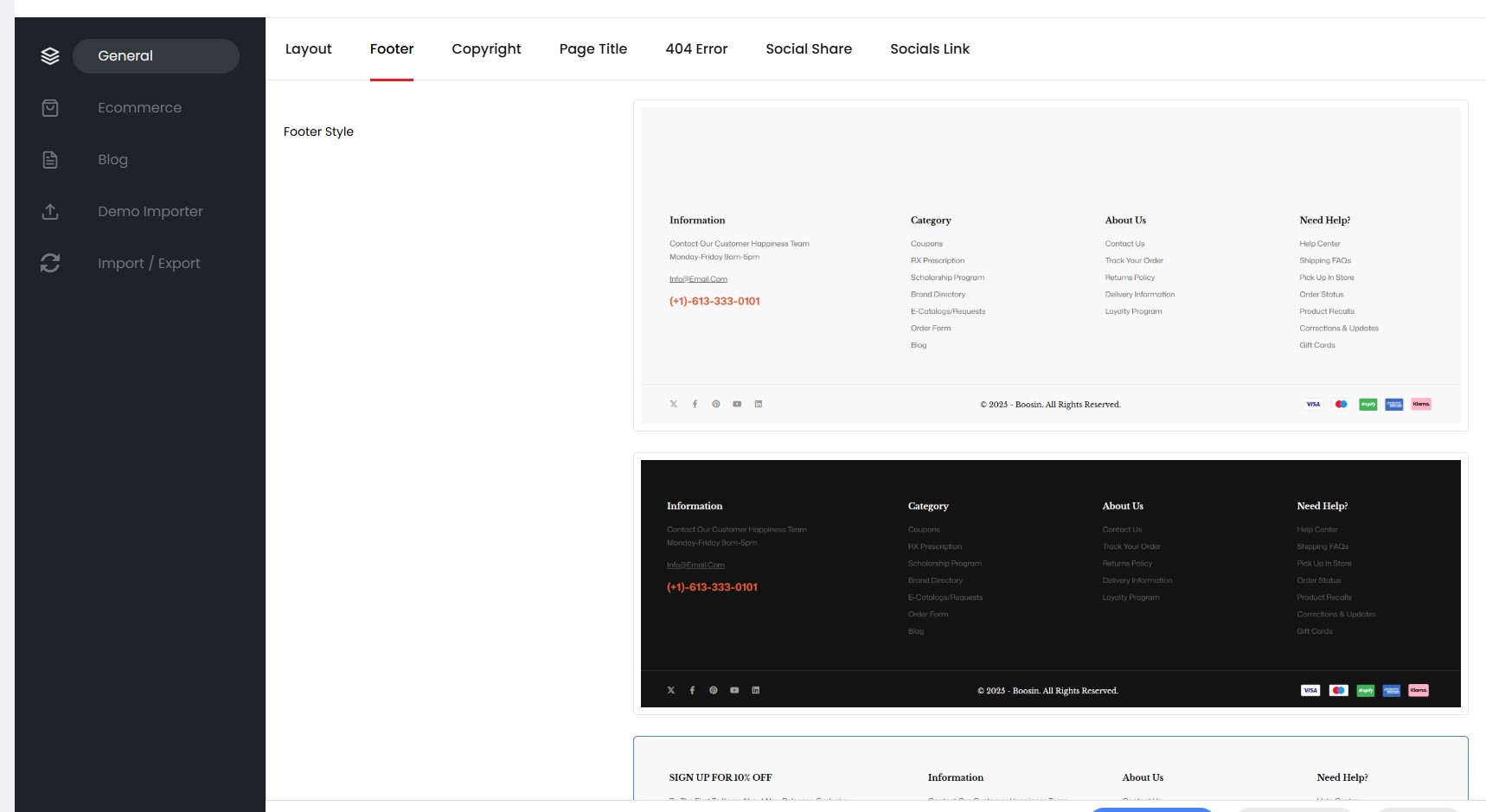
Task: Choose the dark footer style preview
Action: [x=1050, y=584]
